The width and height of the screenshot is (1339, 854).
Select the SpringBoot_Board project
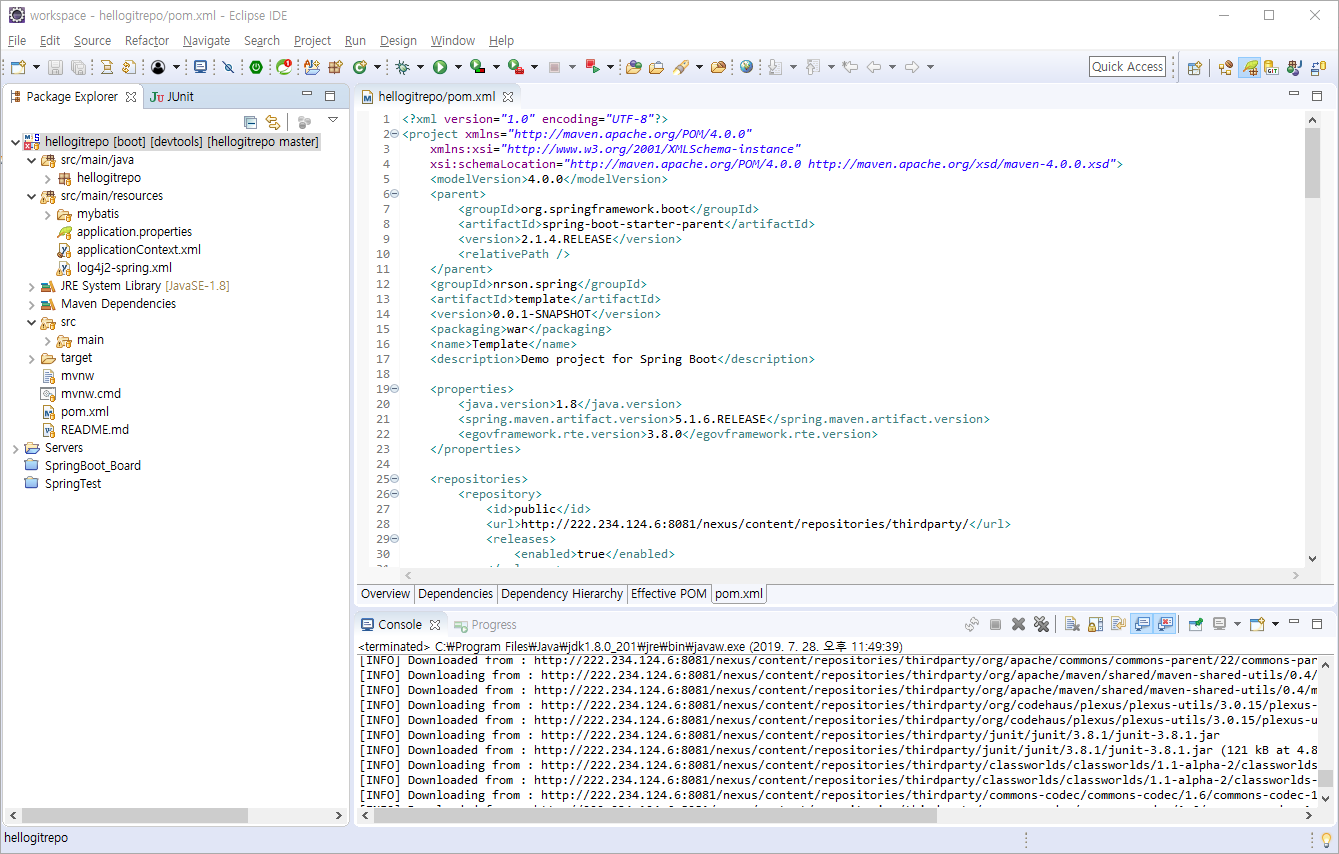pos(92,466)
